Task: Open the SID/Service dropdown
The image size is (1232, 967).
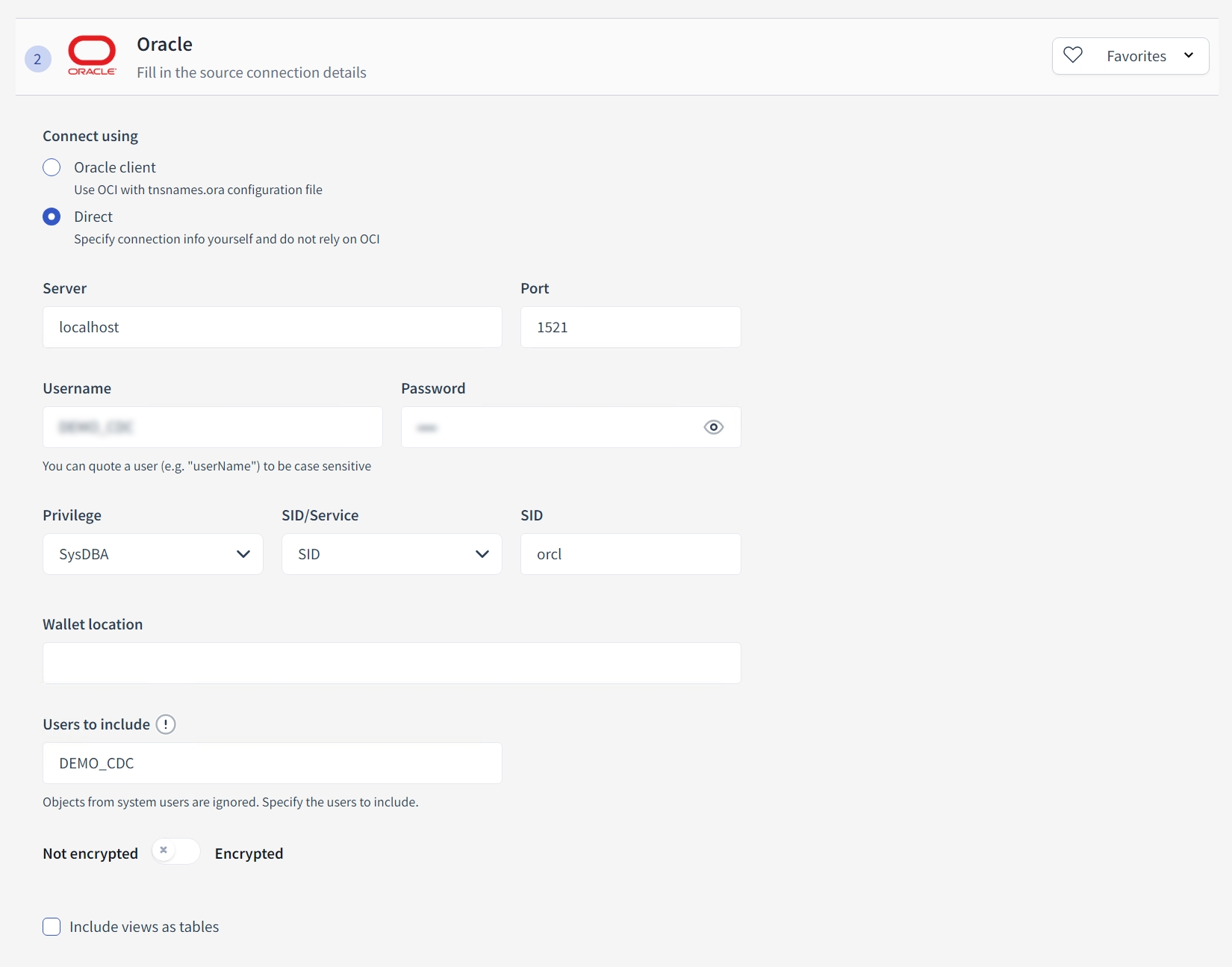Action: coord(391,554)
